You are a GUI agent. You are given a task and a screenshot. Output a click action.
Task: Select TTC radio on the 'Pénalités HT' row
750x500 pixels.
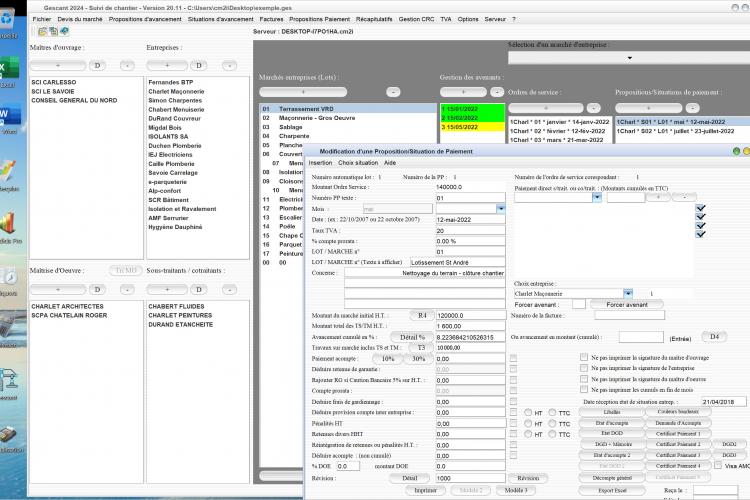coord(552,423)
